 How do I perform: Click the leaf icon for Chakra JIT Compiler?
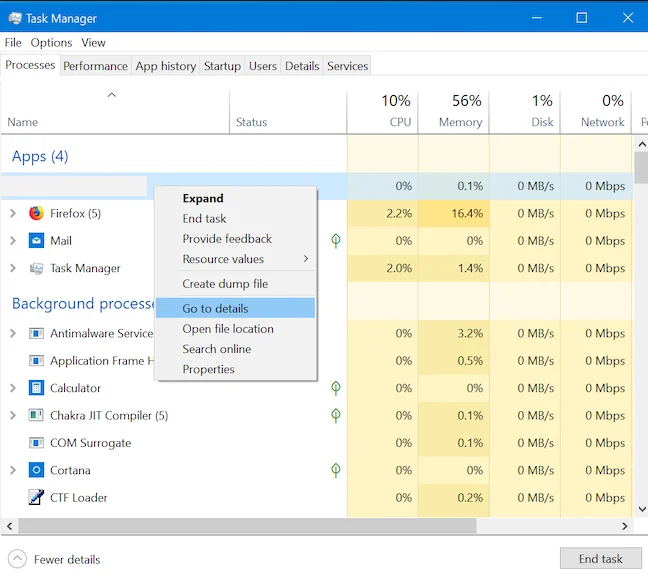[336, 415]
